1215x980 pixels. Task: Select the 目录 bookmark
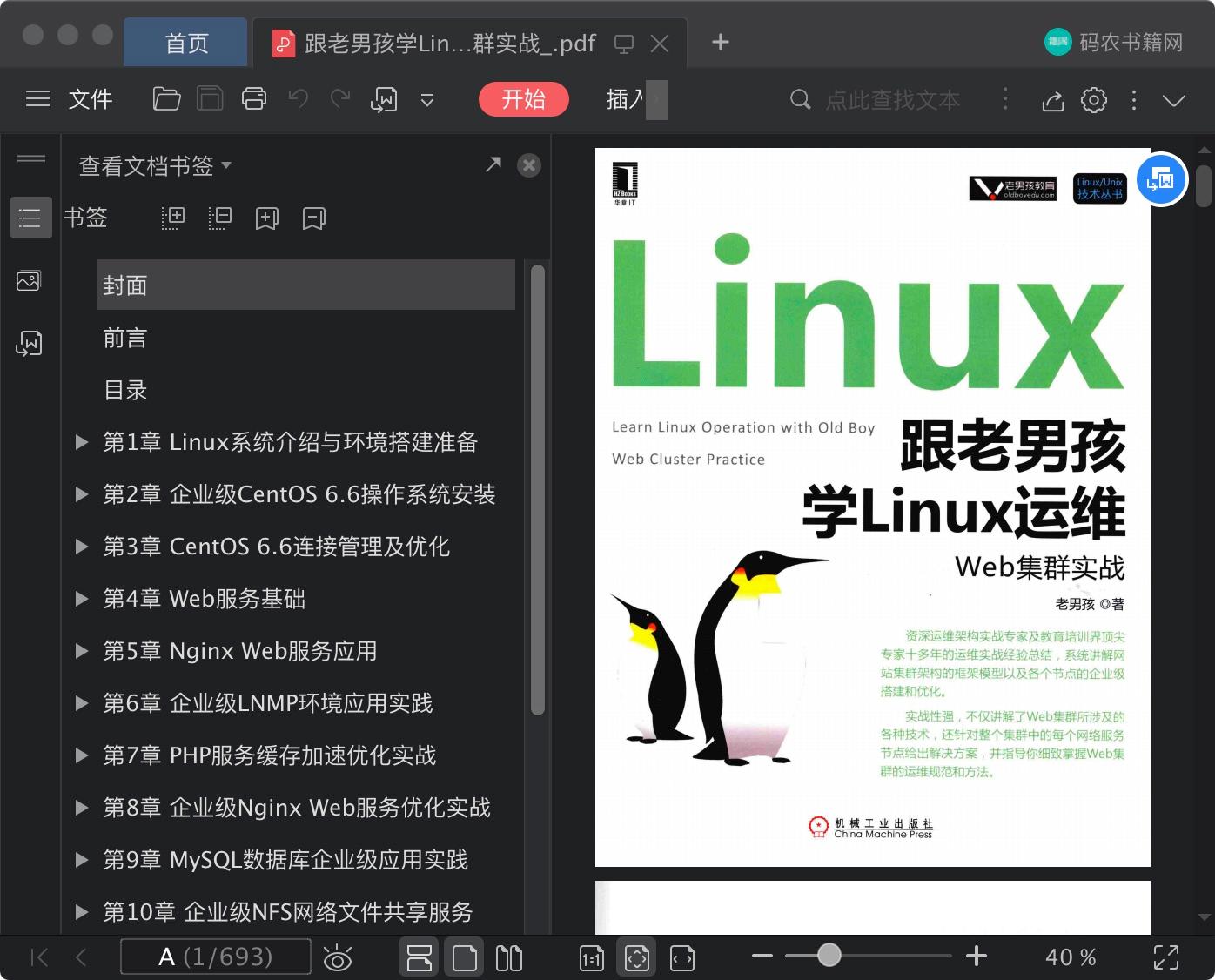[x=125, y=390]
